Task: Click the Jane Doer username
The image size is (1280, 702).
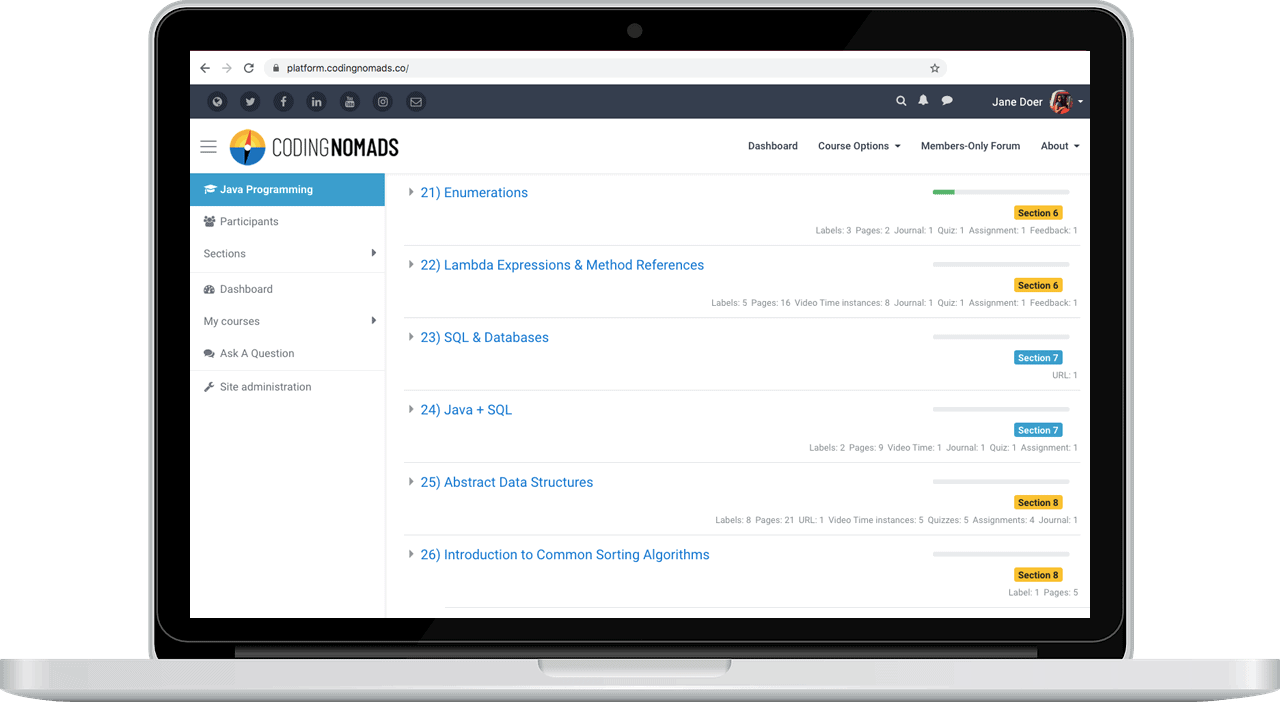Action: tap(1017, 102)
